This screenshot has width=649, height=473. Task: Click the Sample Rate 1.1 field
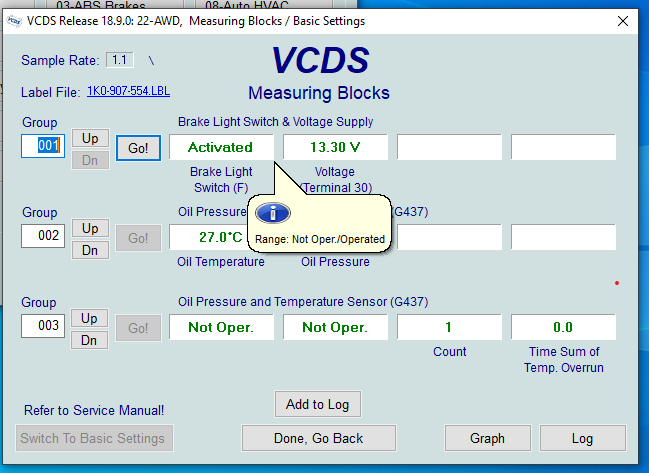pyautogui.click(x=120, y=60)
